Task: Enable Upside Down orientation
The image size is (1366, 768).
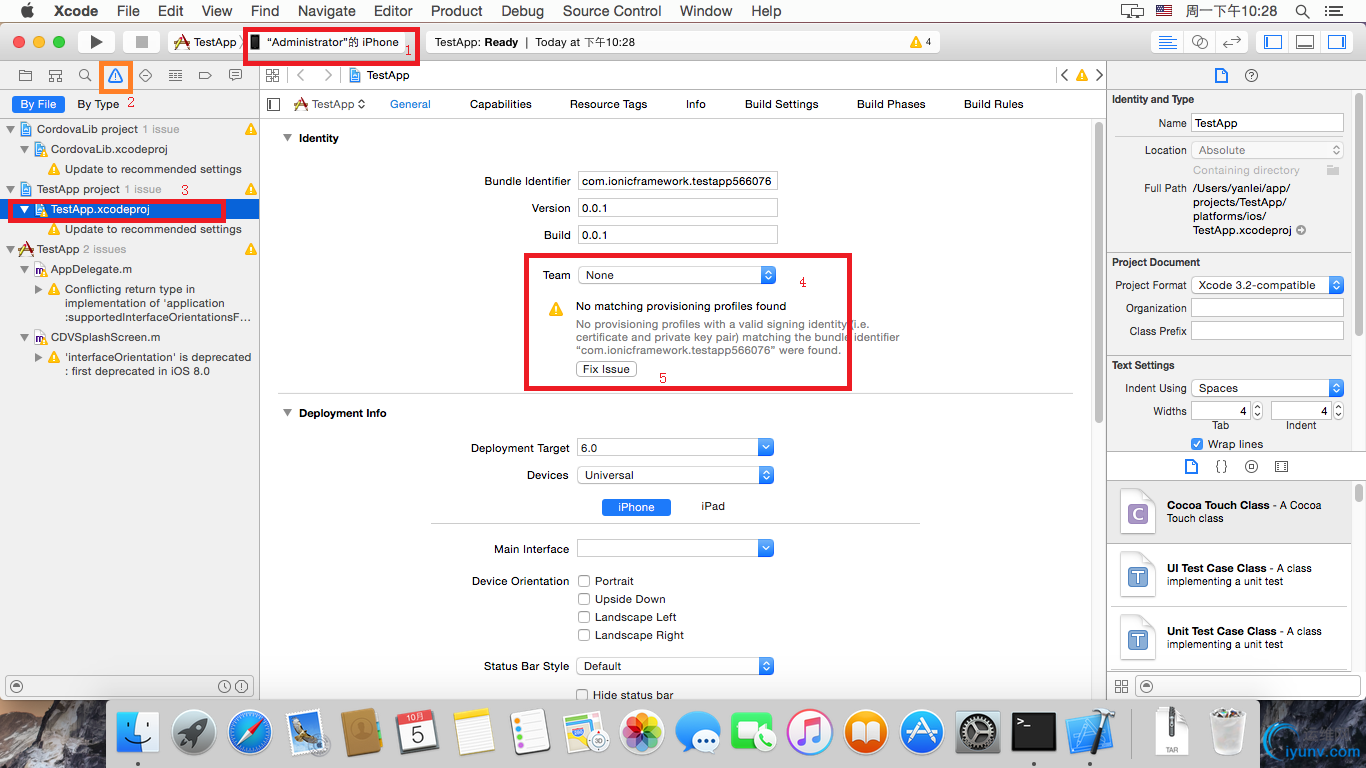Action: tap(584, 599)
